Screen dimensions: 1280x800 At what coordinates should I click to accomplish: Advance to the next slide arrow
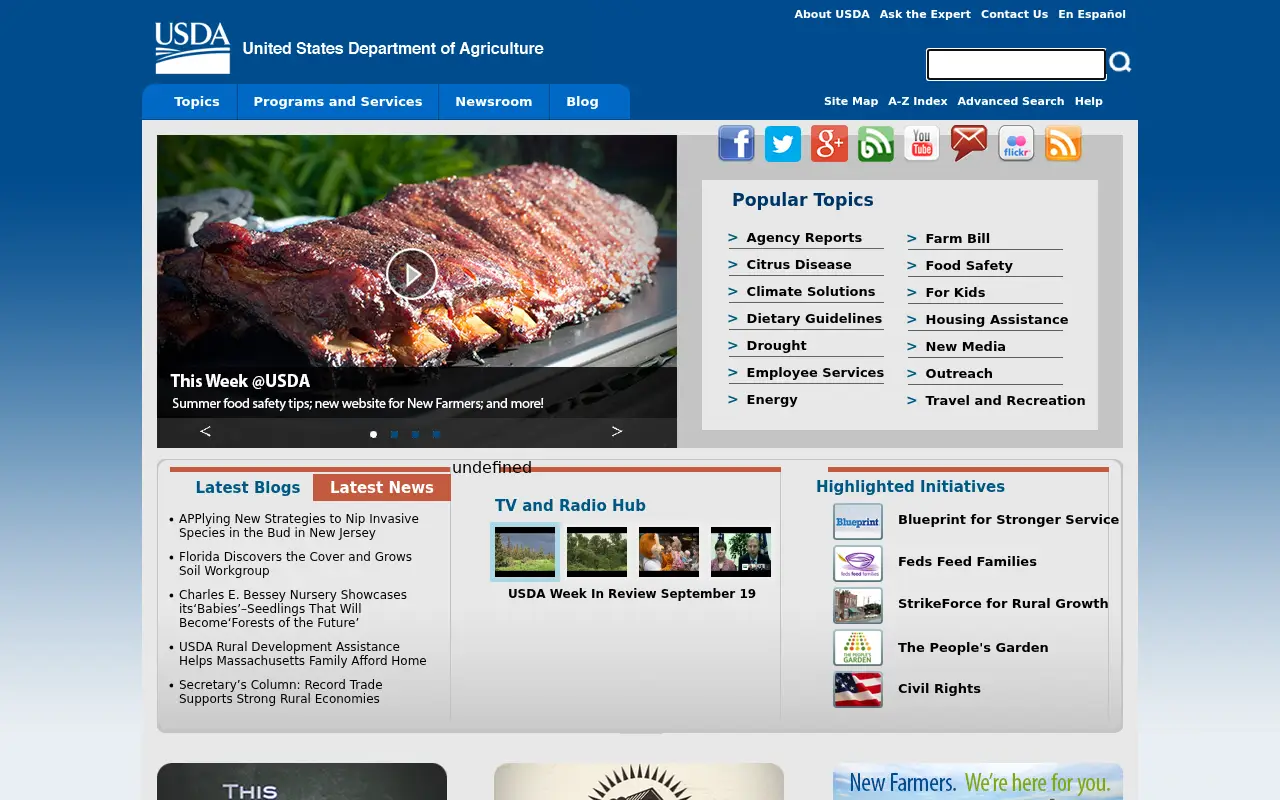pyautogui.click(x=617, y=431)
